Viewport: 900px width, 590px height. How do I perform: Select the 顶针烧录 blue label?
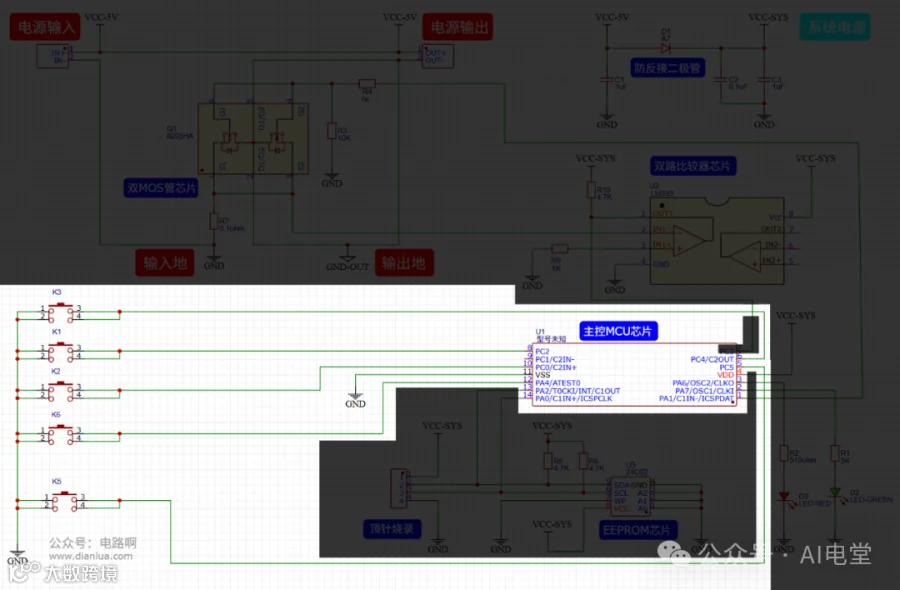pos(393,529)
